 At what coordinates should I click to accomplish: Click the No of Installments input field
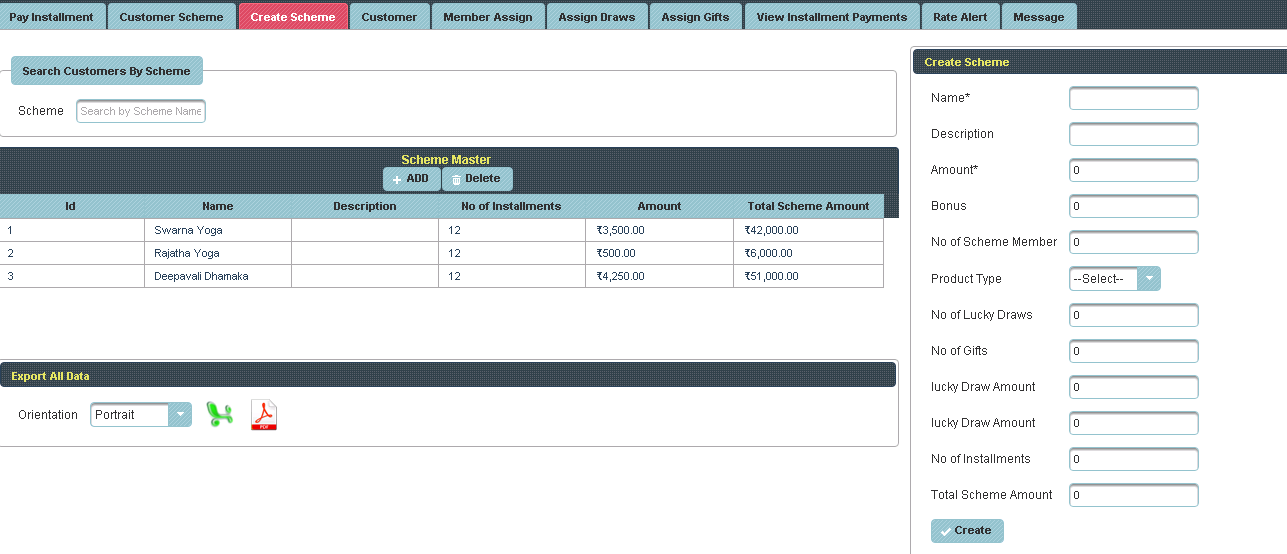click(1133, 459)
